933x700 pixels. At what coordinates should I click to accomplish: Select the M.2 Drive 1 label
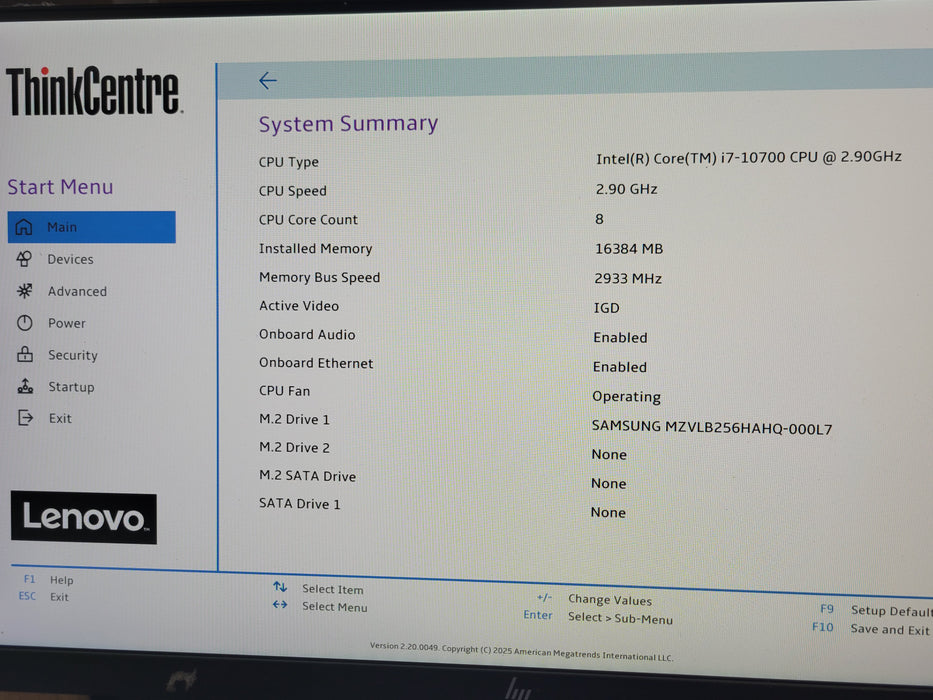pyautogui.click(x=295, y=420)
